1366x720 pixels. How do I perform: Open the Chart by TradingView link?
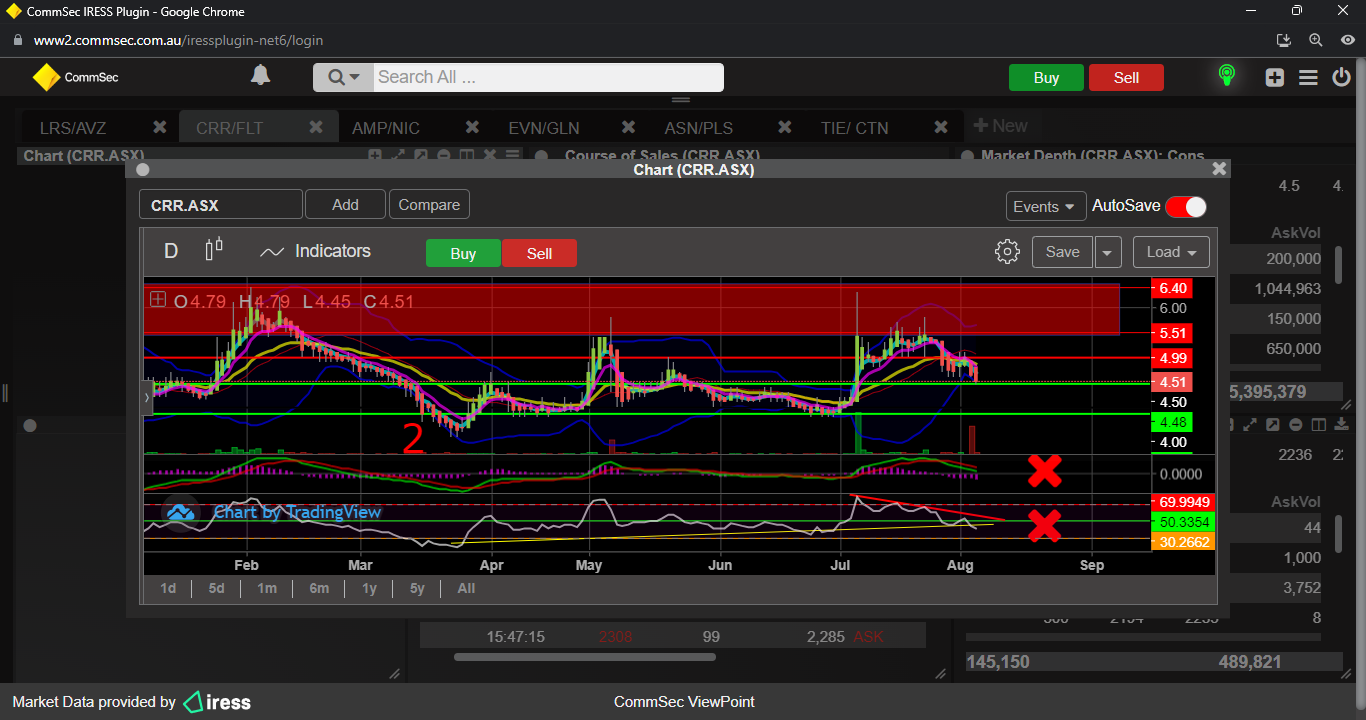(x=297, y=512)
